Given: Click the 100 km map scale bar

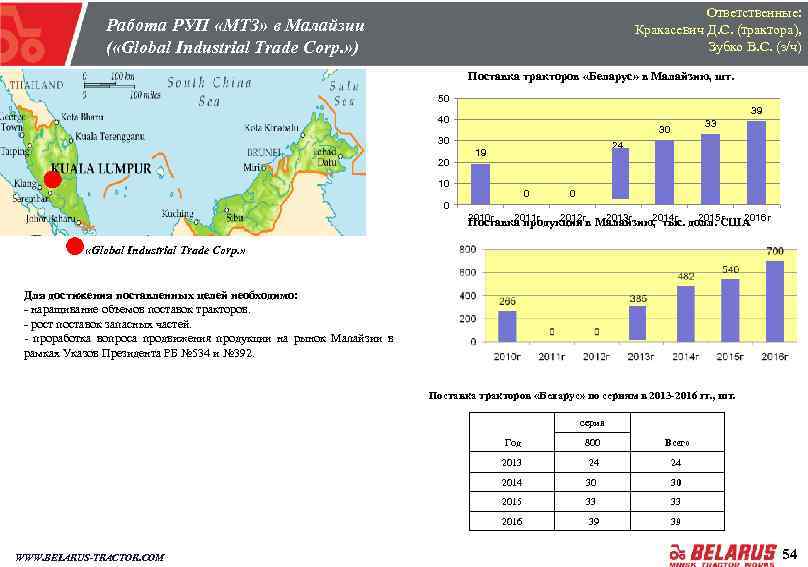Looking at the screenshot, I should 108,85.
